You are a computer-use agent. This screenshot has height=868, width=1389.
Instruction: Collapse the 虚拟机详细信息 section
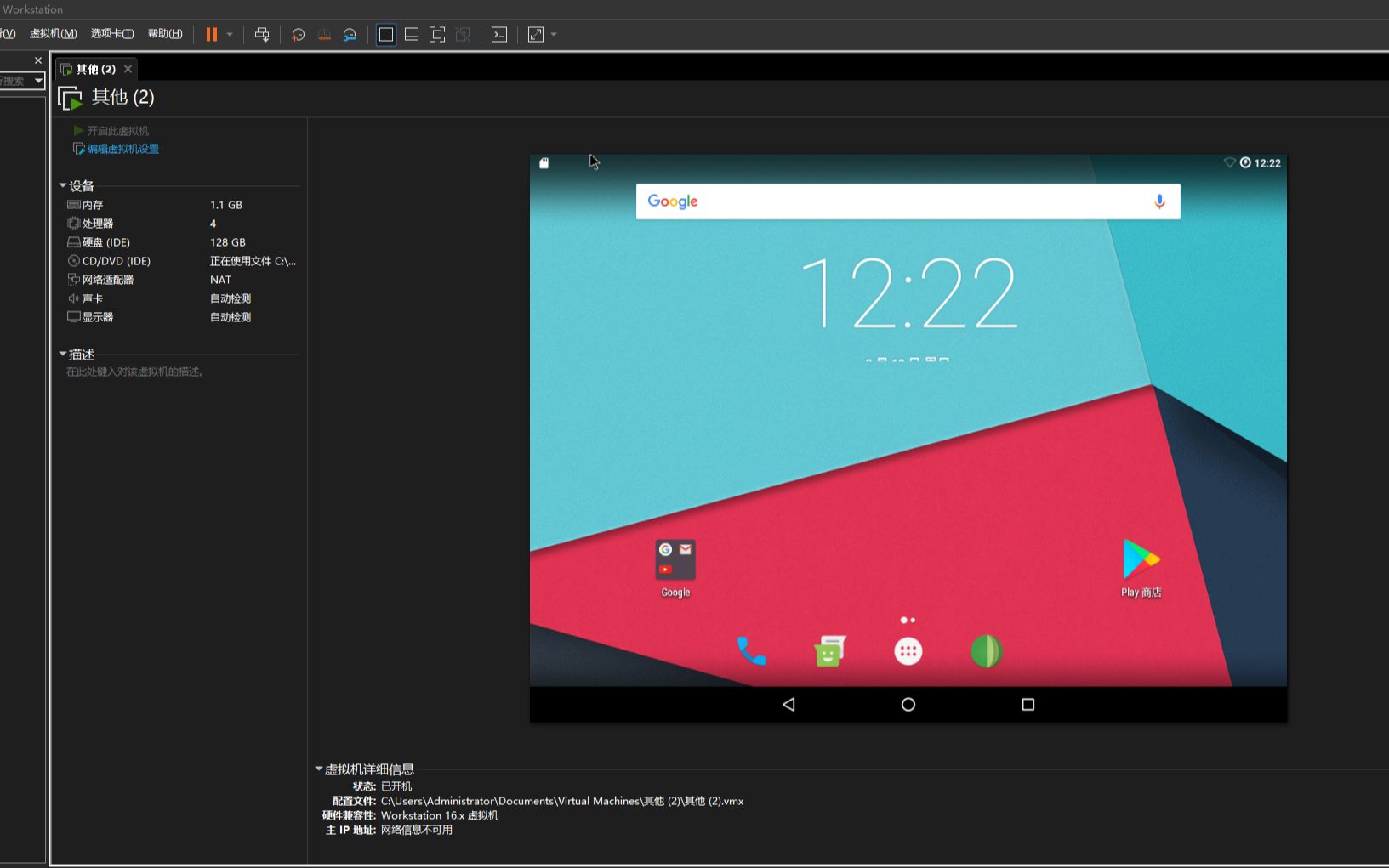click(x=319, y=769)
